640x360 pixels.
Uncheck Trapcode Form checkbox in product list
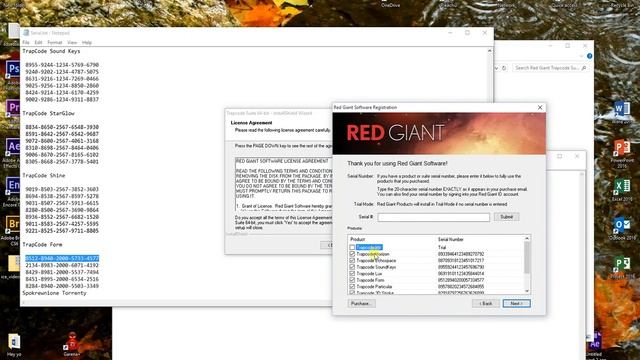pyautogui.click(x=352, y=280)
